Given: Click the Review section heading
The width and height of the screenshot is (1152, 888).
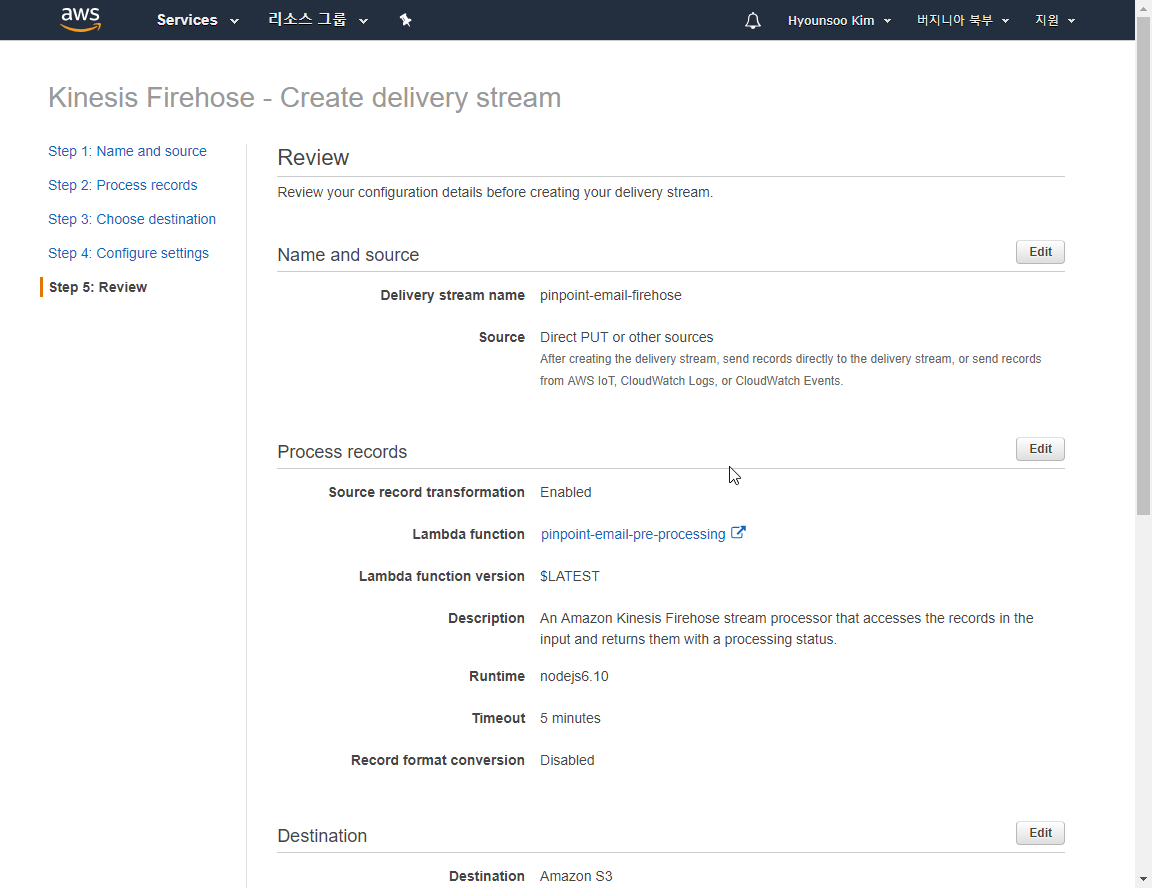Looking at the screenshot, I should [313, 157].
